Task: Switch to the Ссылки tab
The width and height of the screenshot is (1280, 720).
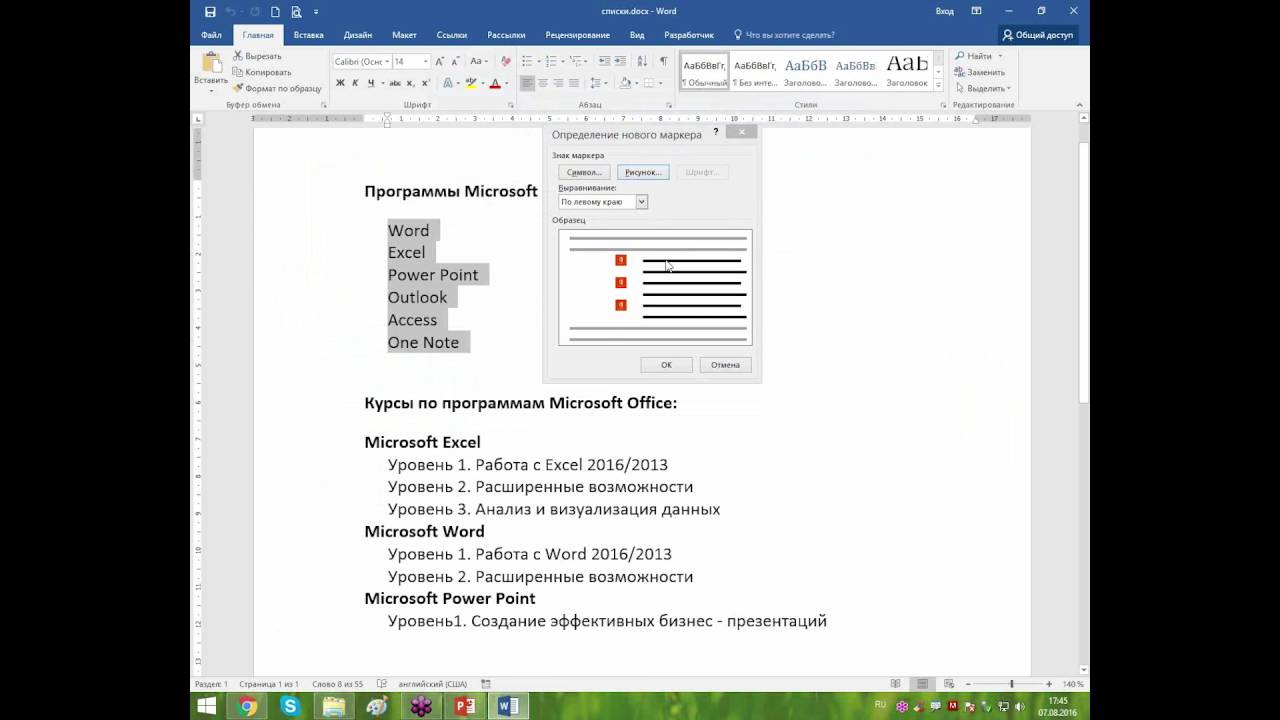Action: (x=452, y=35)
